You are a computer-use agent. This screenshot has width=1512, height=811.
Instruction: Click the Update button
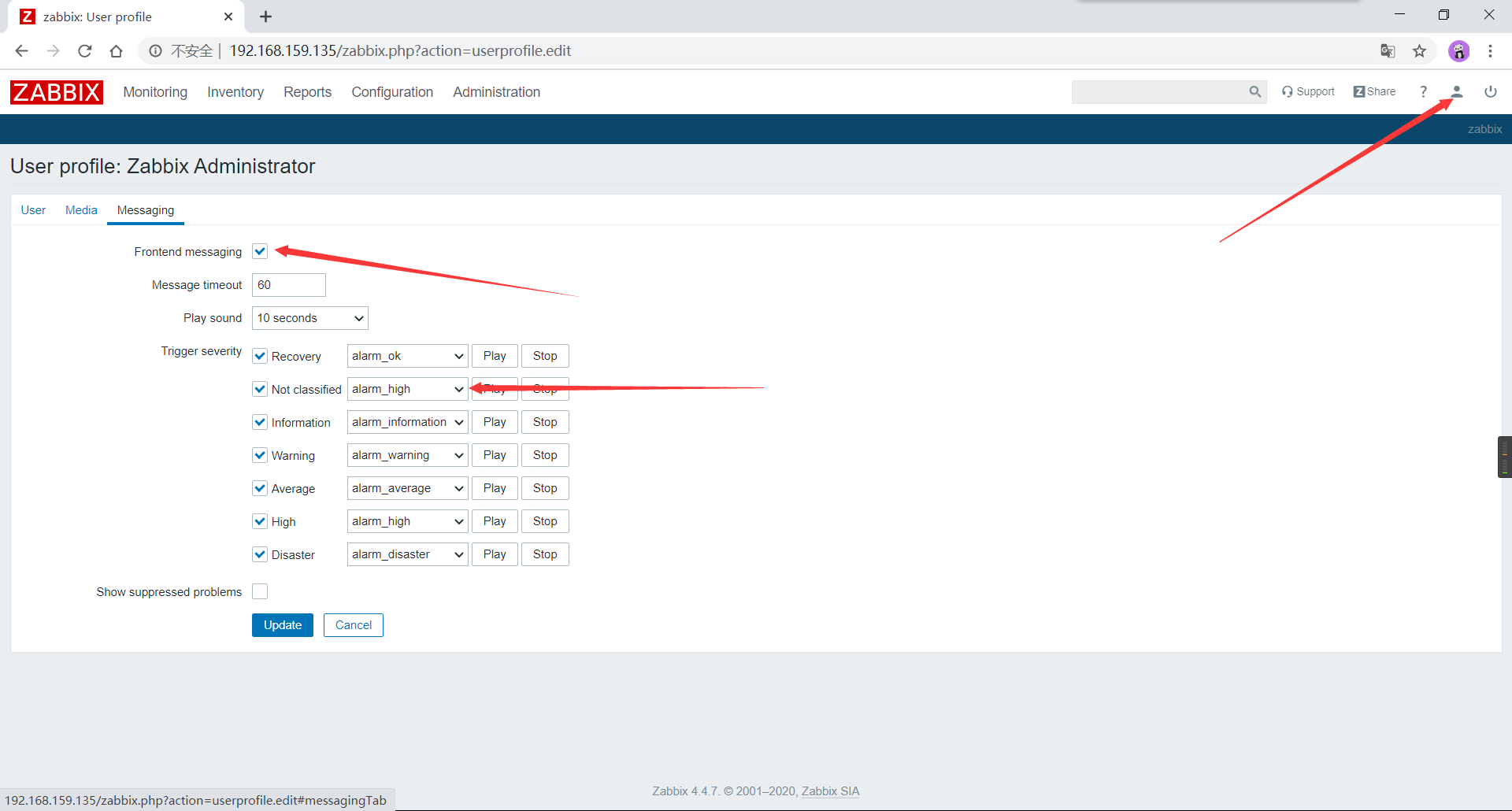283,625
